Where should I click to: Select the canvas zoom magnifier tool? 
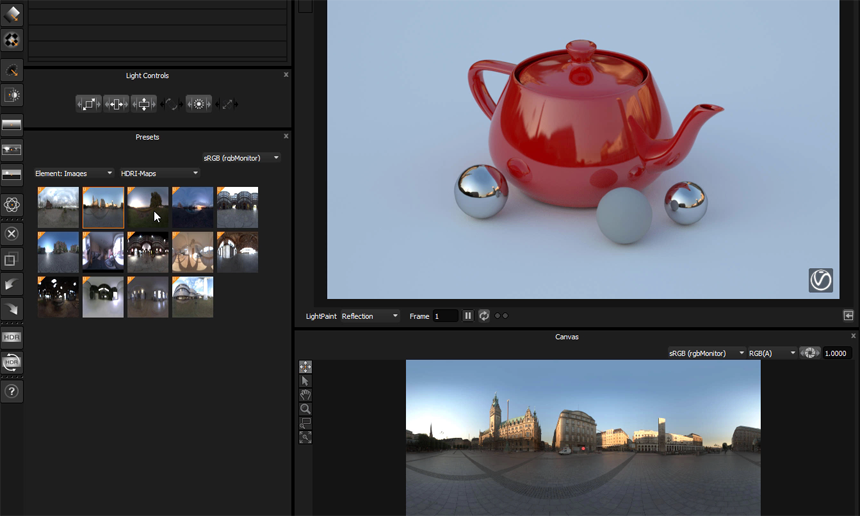pos(305,409)
